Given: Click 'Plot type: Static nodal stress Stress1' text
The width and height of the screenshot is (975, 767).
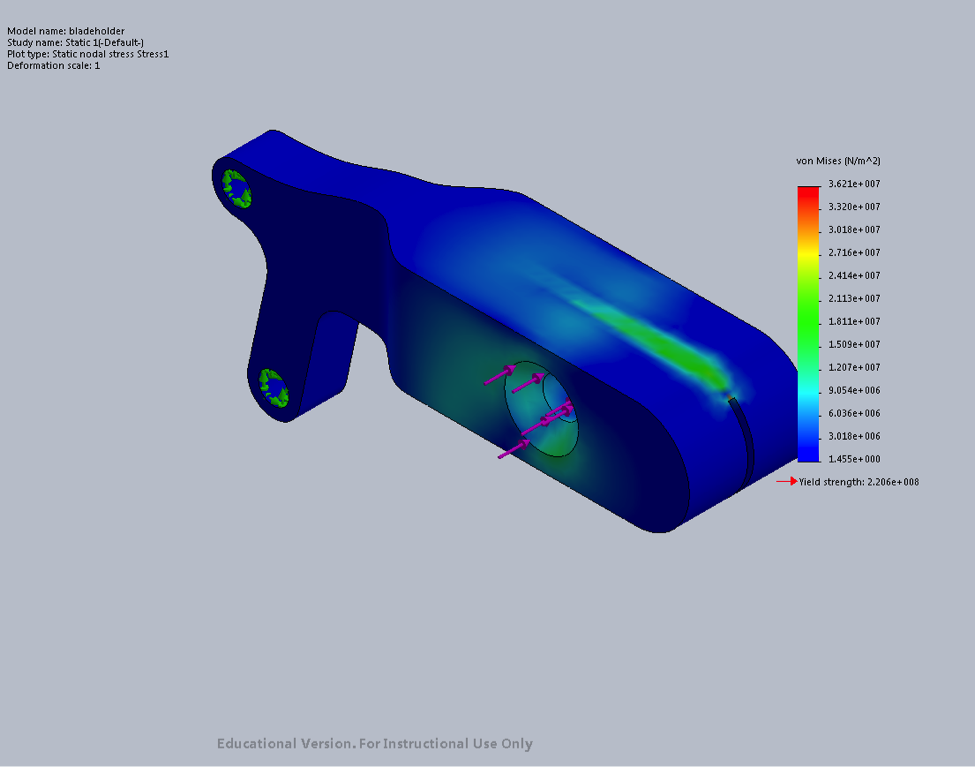Looking at the screenshot, I should pyautogui.click(x=88, y=54).
